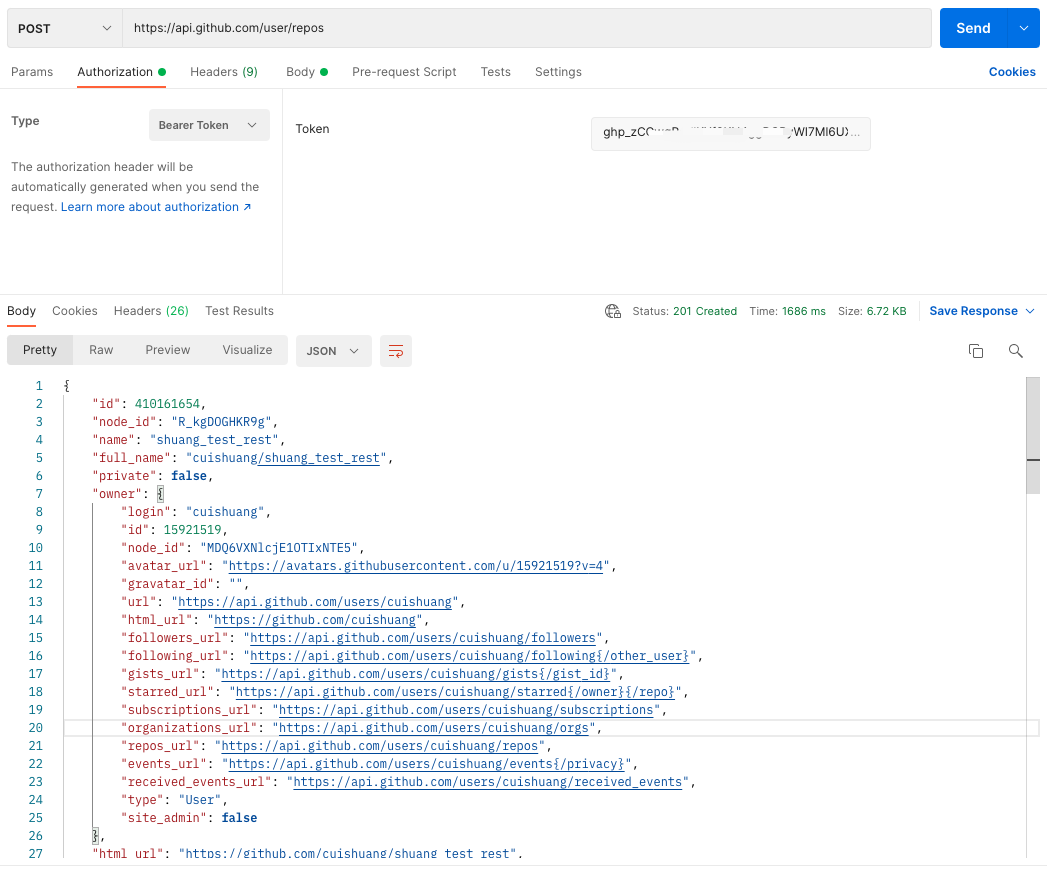Switch to the Raw view
This screenshot has width=1047, height=869.
[101, 350]
